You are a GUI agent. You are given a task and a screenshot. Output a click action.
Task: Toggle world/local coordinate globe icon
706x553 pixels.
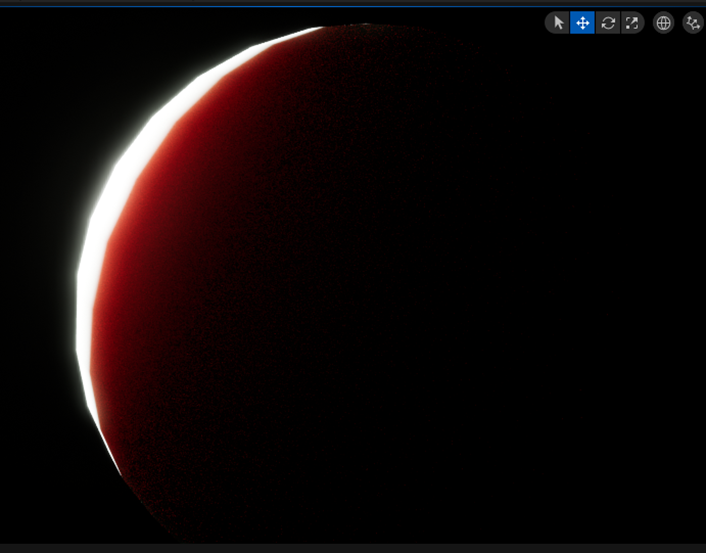pos(663,23)
